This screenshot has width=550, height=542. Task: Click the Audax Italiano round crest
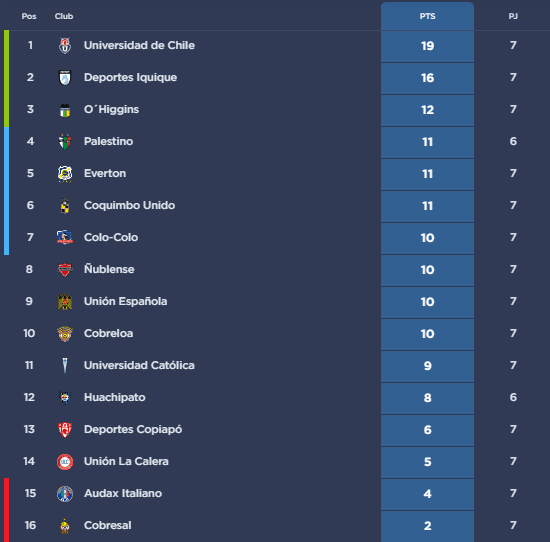(65, 494)
